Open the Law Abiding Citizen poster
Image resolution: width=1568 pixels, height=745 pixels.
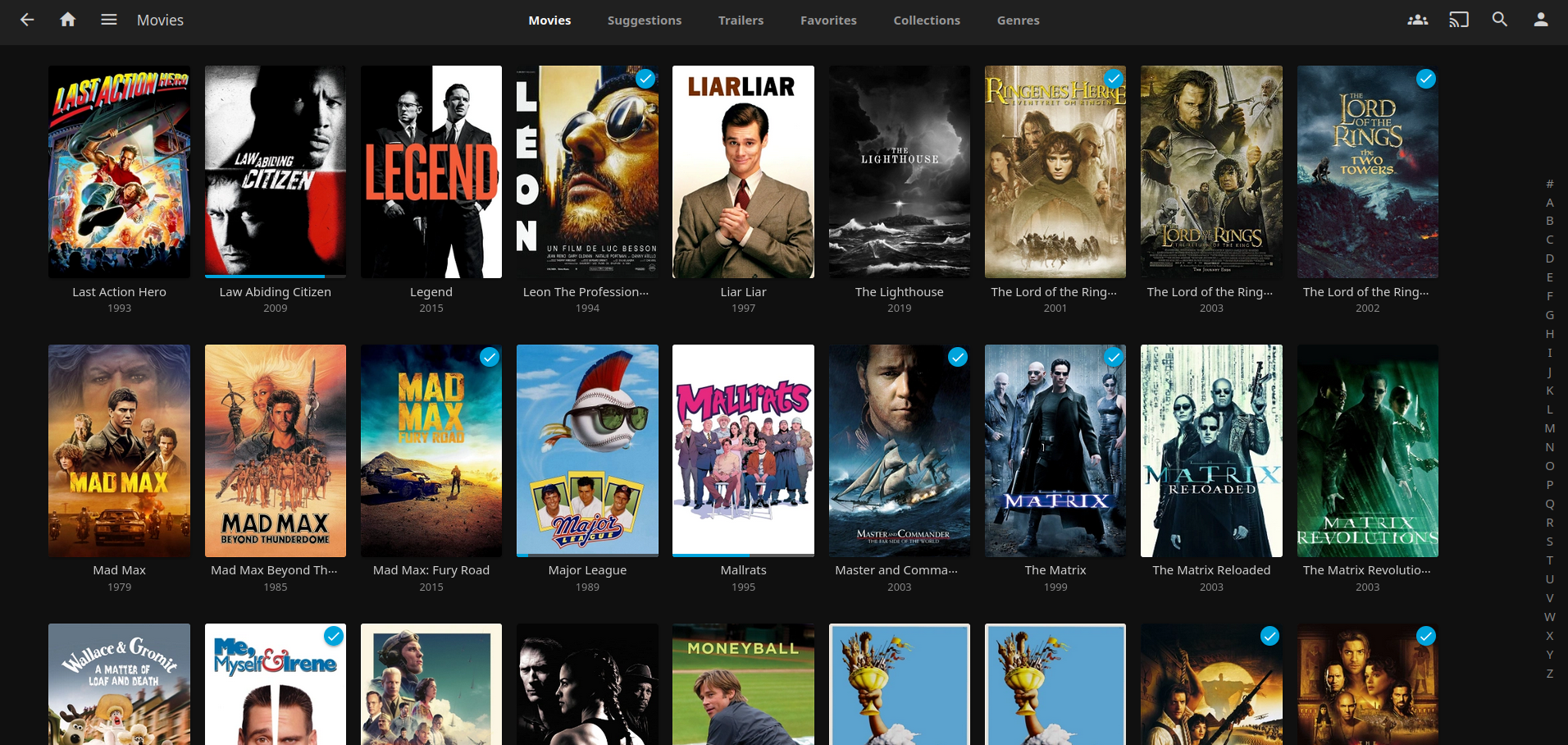click(x=276, y=171)
